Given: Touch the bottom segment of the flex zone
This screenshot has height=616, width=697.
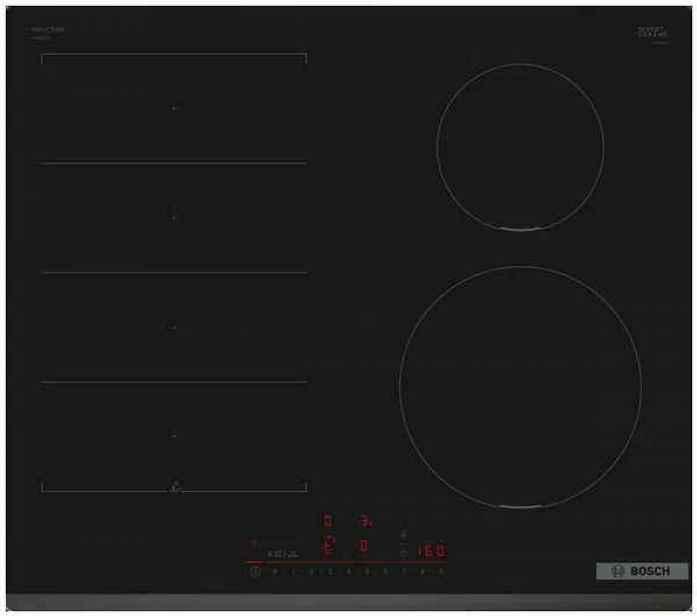Looking at the screenshot, I should [x=174, y=436].
